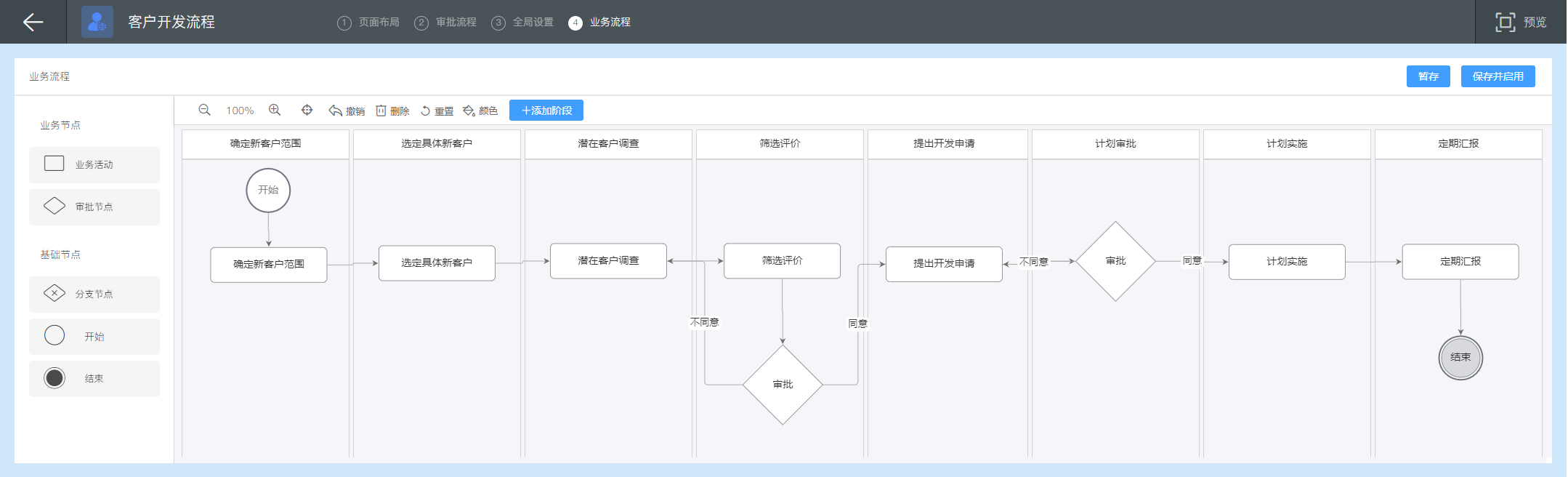The image size is (1568, 477).
Task: Click the 客户开发流程 app avatar icon
Action: 97,22
